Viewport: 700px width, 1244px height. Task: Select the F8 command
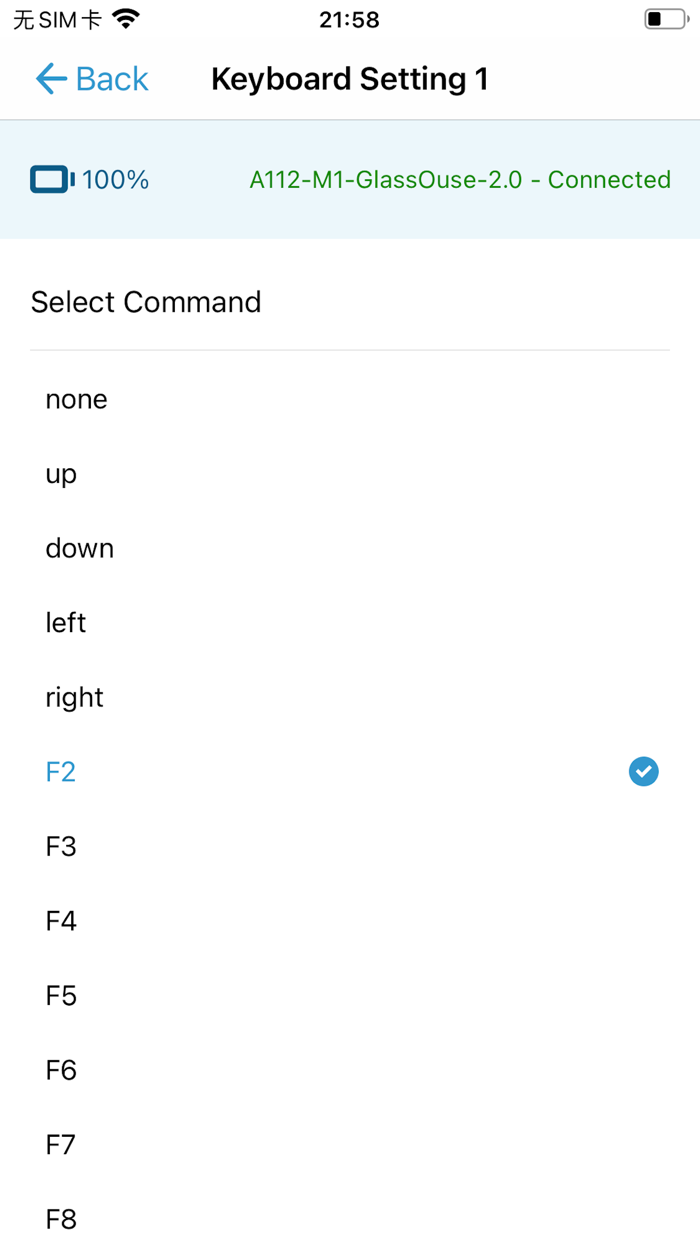pos(61,1219)
